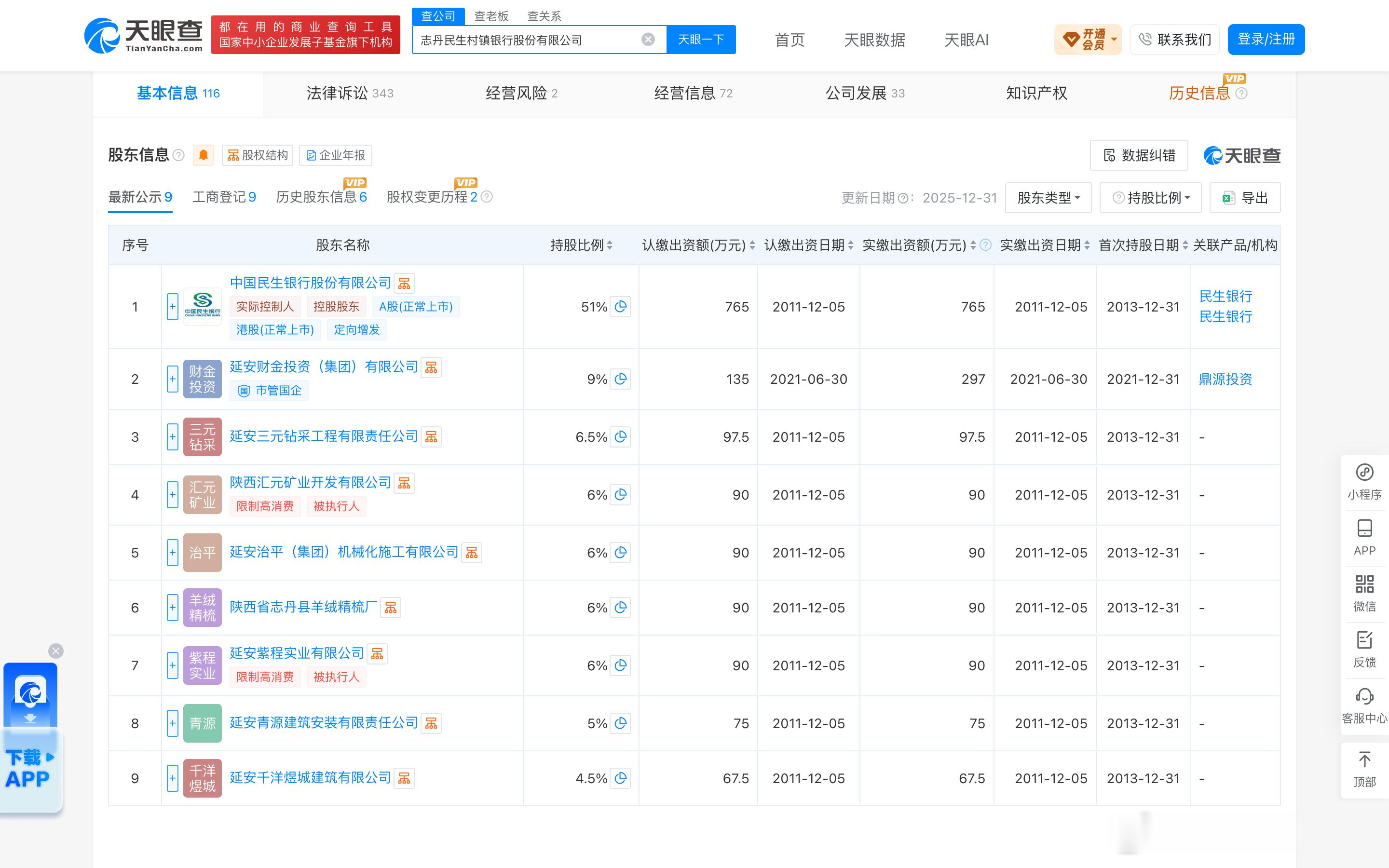
Task: Expand row 1 中国民生银行 with plus button
Action: [x=172, y=307]
